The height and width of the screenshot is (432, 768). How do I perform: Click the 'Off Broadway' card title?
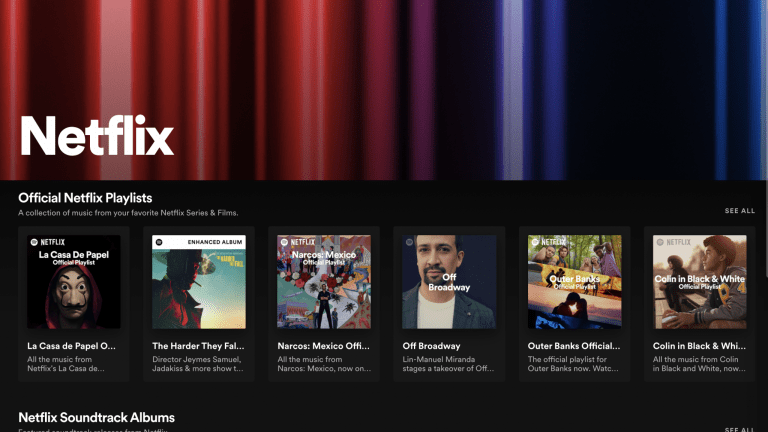pos(432,346)
